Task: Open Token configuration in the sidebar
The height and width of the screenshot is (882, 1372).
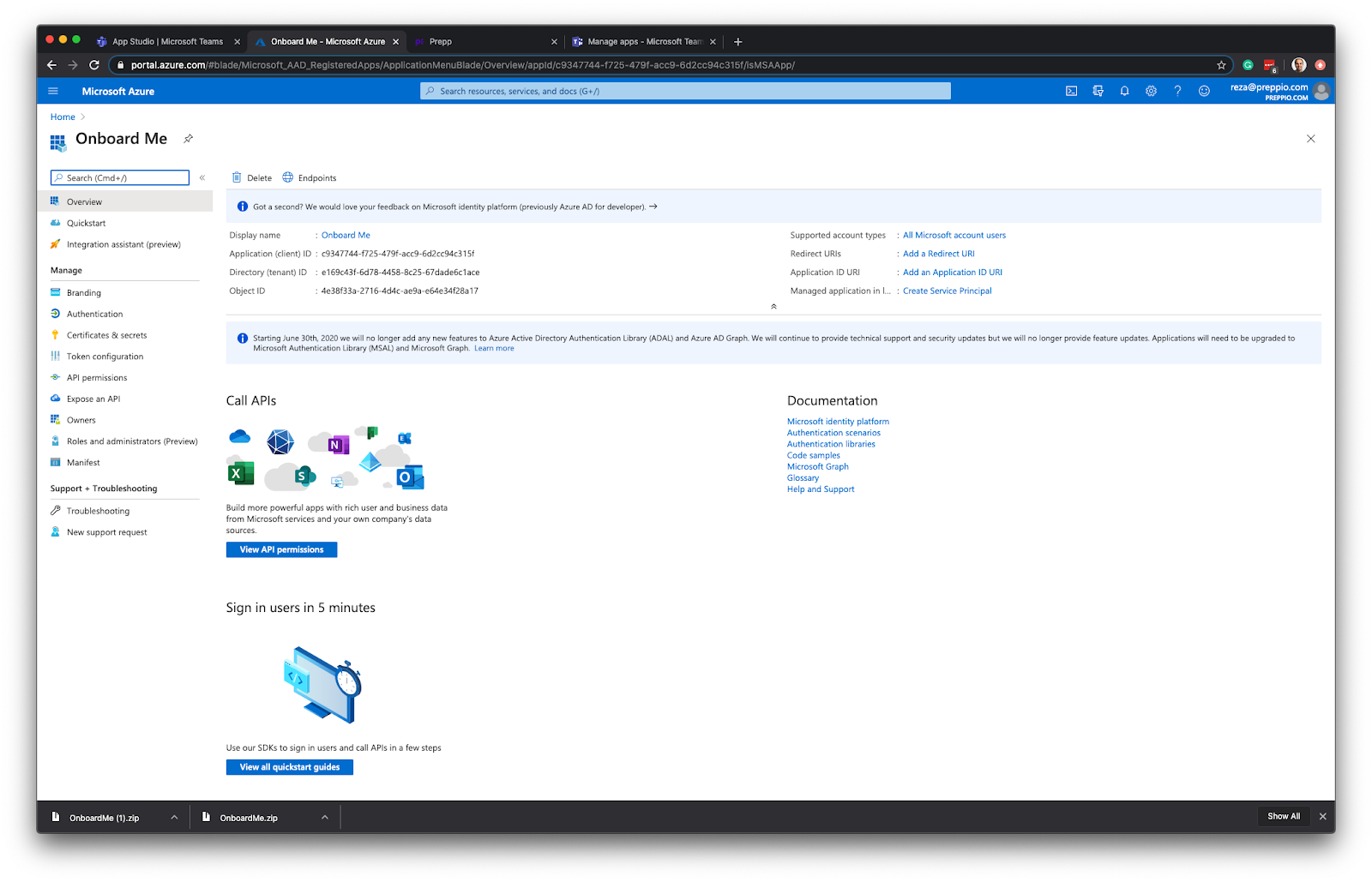Action: (104, 356)
